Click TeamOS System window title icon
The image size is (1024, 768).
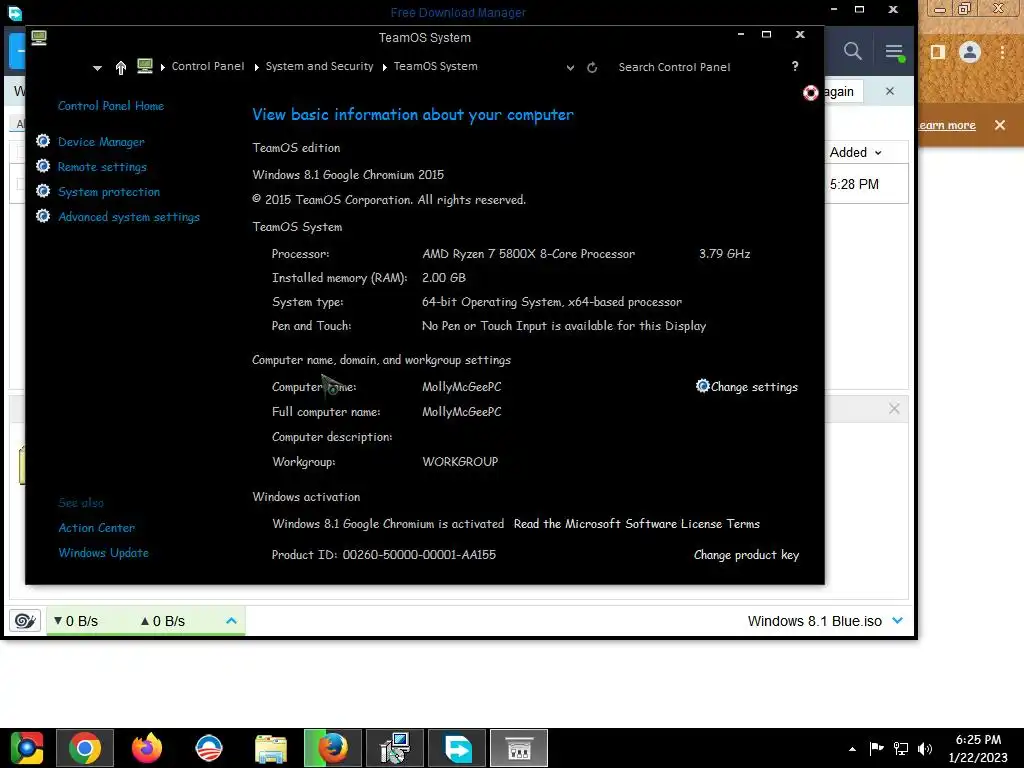39,38
